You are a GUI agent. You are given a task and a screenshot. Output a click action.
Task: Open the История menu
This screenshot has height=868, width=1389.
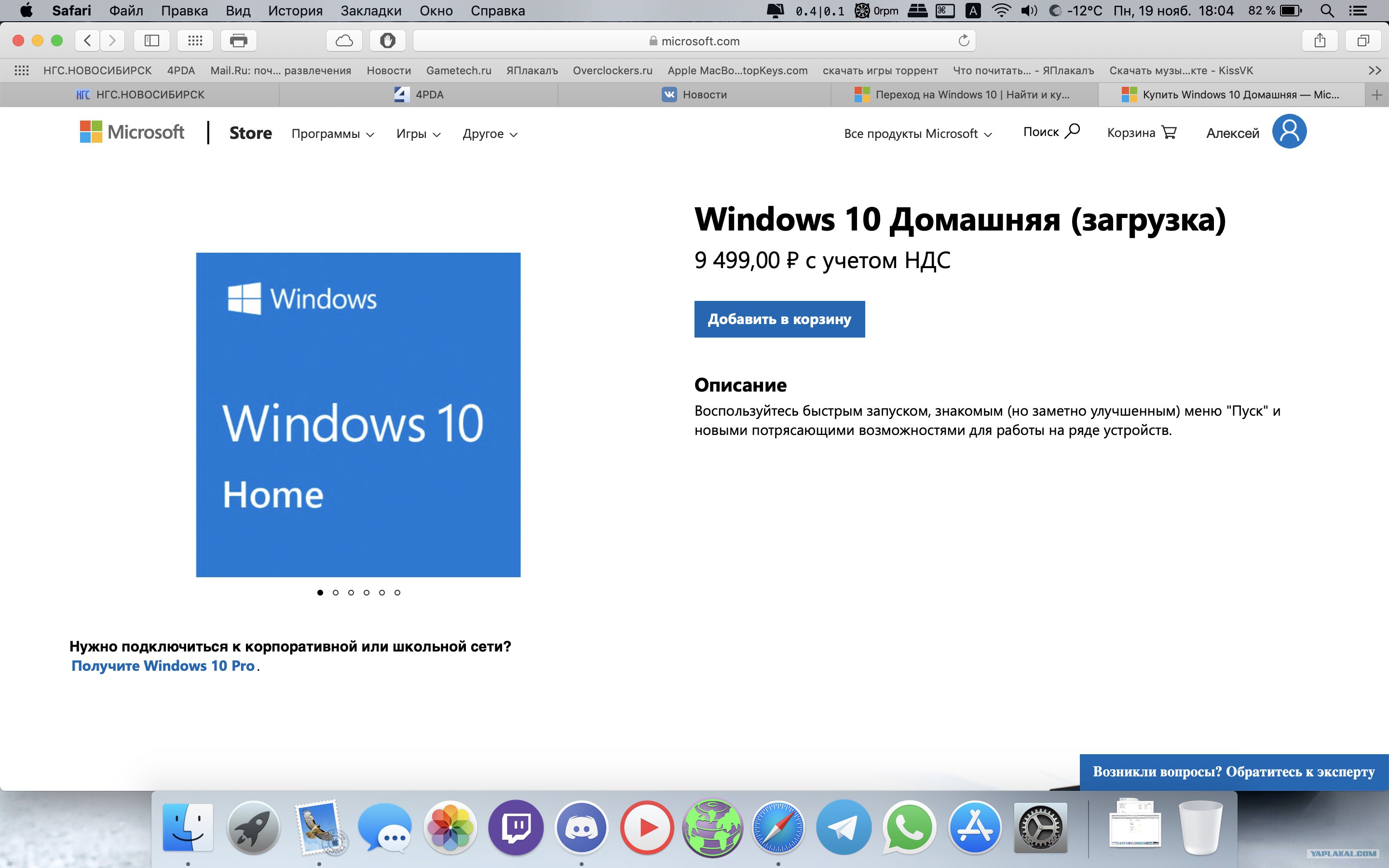(295, 10)
